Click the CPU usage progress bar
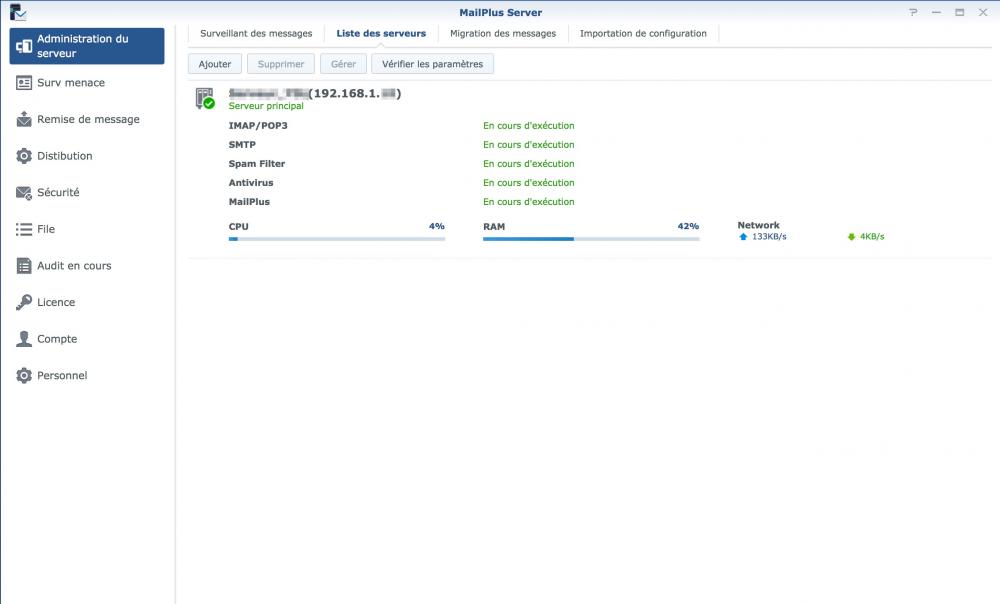1000x604 pixels. [x=337, y=239]
